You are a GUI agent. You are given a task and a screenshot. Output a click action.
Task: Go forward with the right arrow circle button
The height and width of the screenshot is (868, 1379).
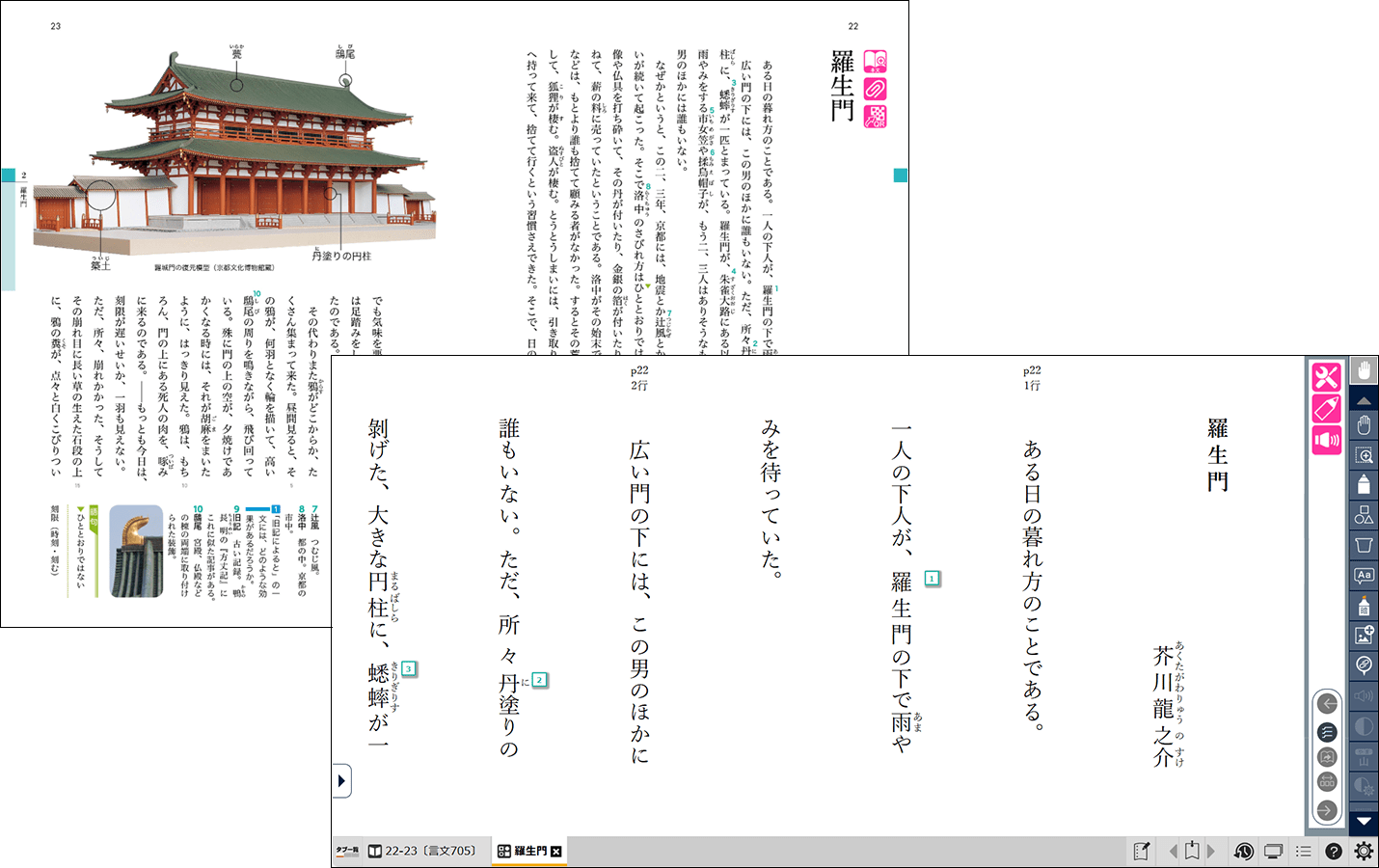pyautogui.click(x=1327, y=810)
